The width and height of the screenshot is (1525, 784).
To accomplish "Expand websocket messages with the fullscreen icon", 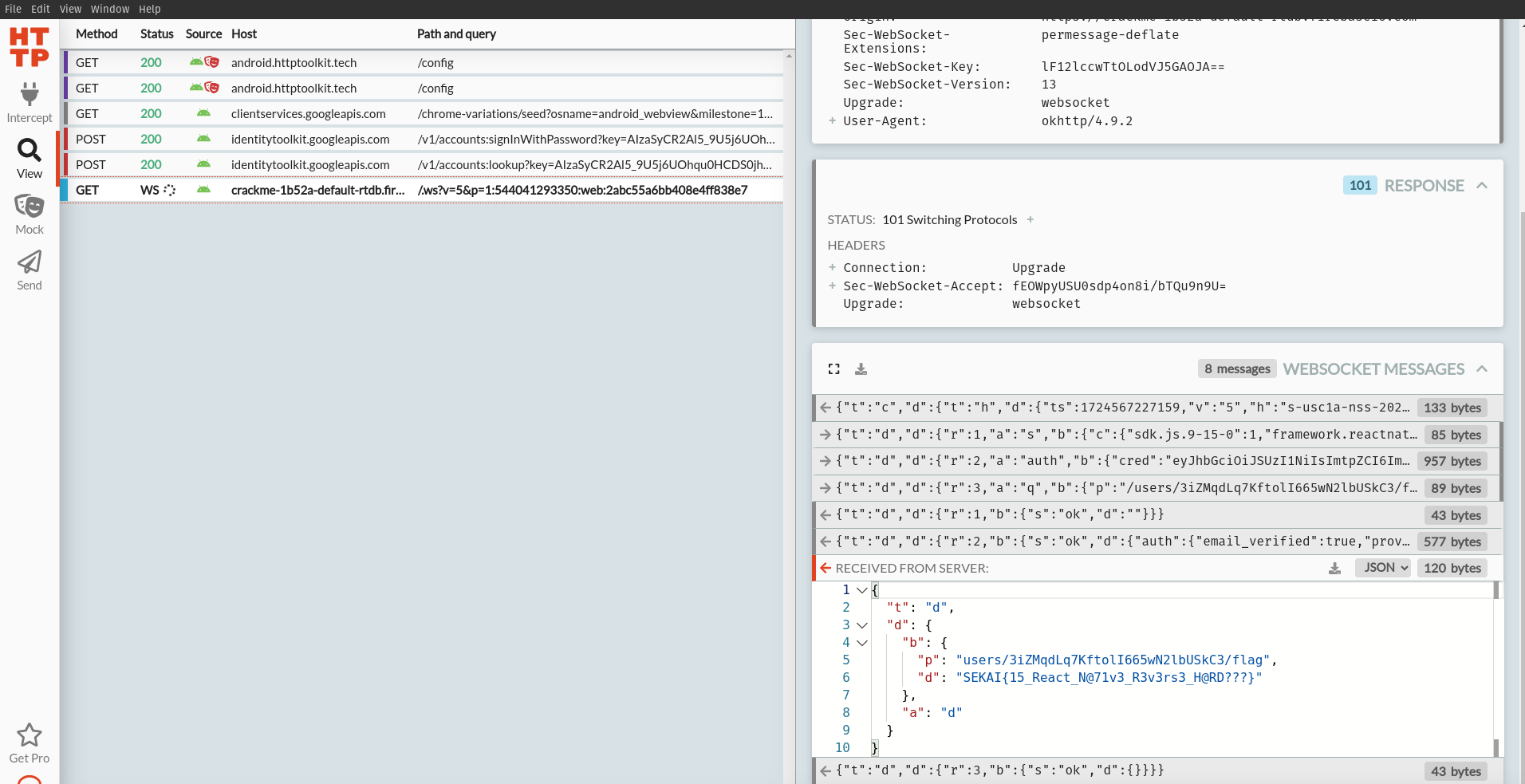I will tap(833, 368).
